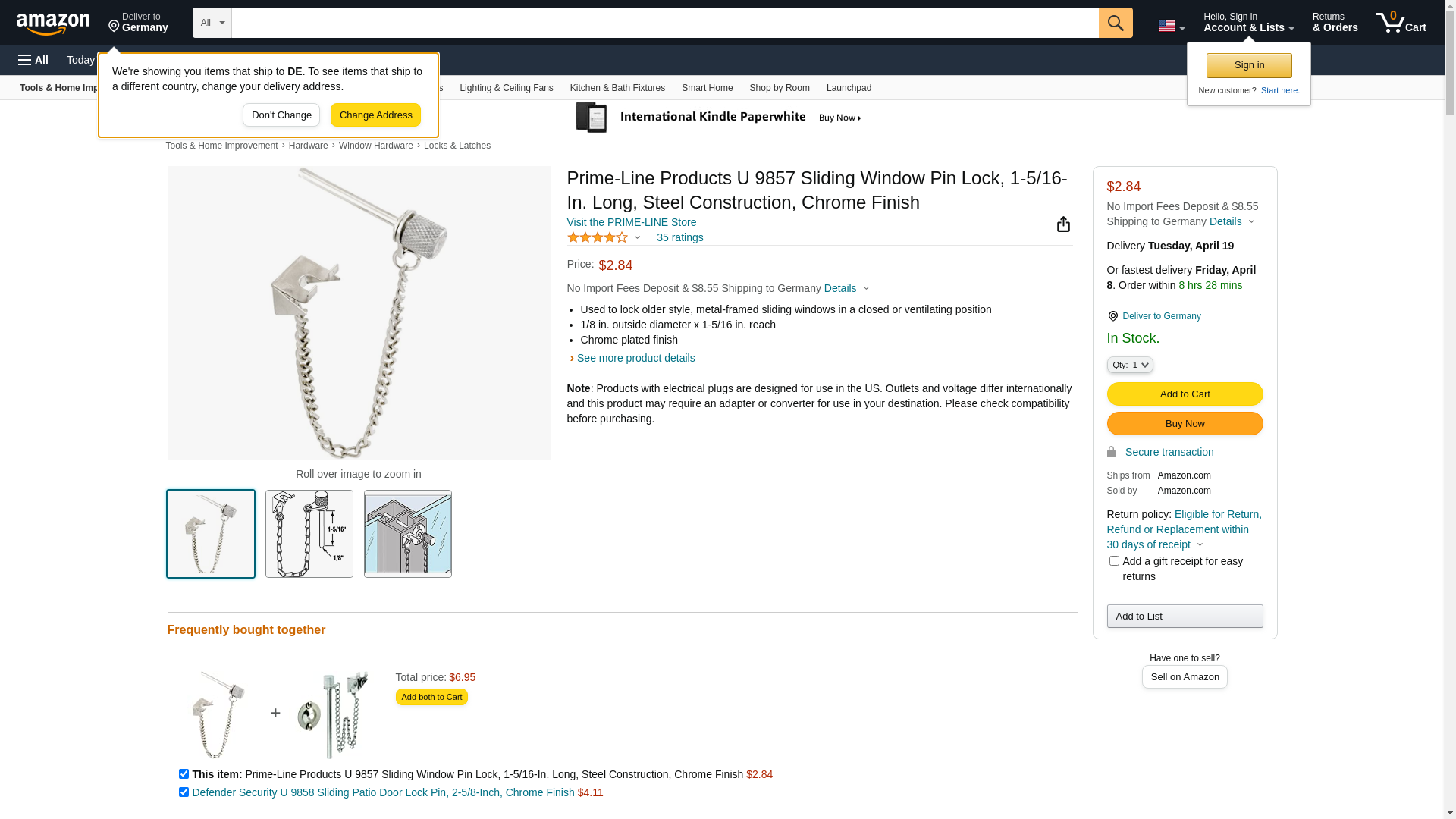Click the share icon near the title
Image resolution: width=1456 pixels, height=819 pixels.
[x=1063, y=224]
